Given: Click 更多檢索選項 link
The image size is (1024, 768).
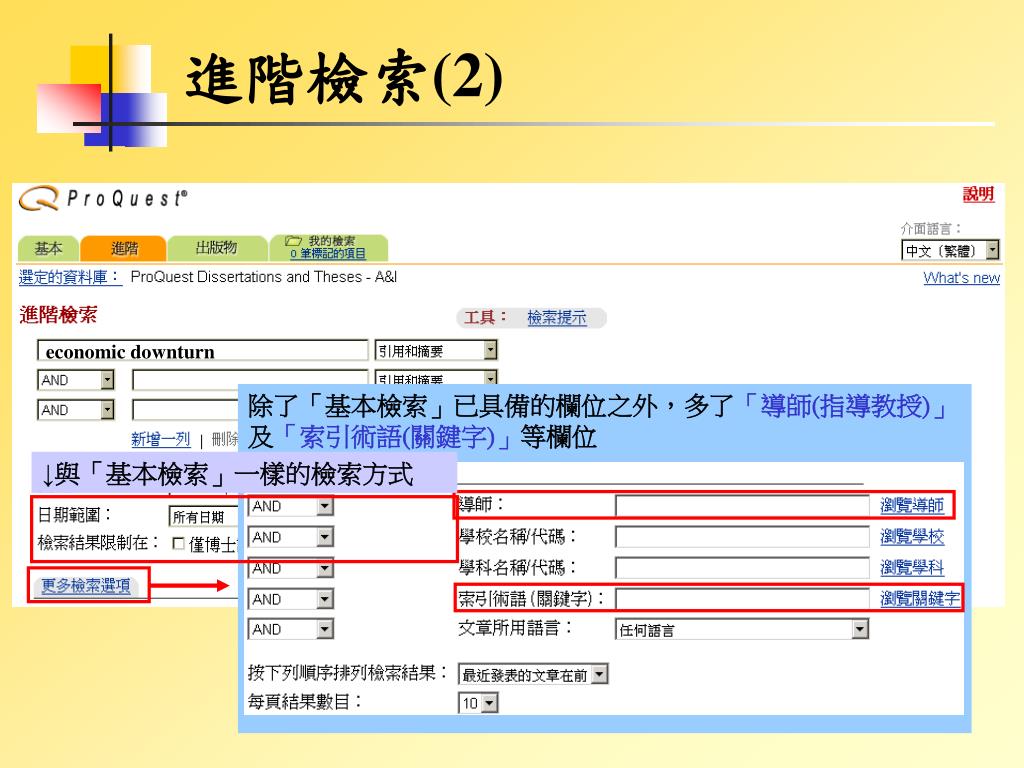Looking at the screenshot, I should (86, 585).
